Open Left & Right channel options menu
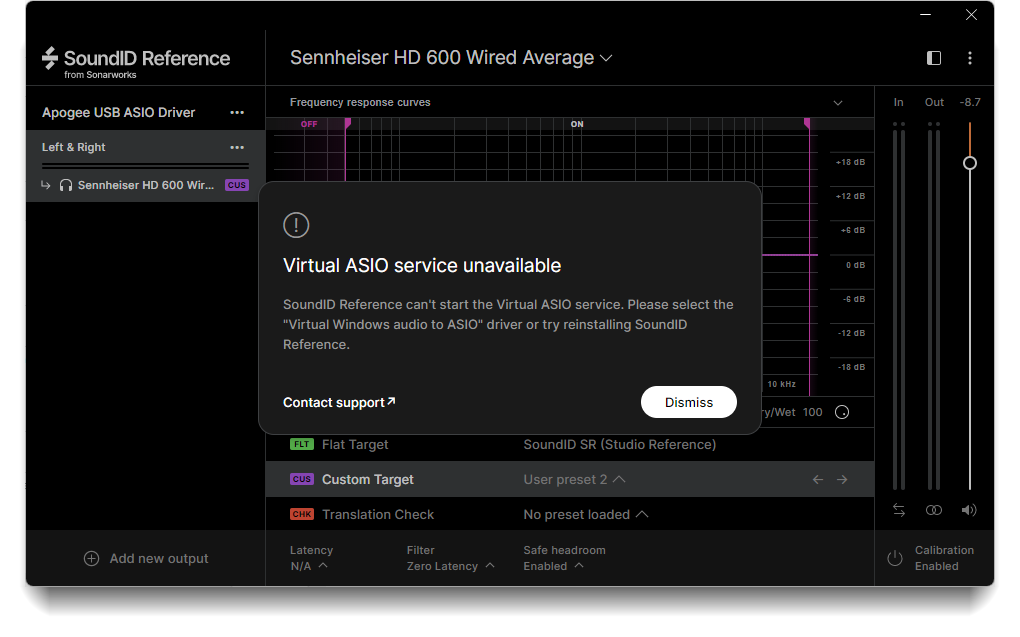Screen dimensions: 1020x637 [x=237, y=148]
